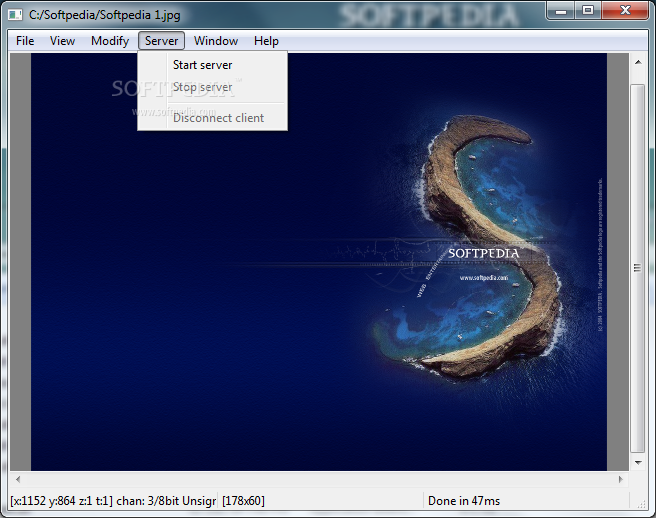656x518 pixels.
Task: Click the vertical scrollbar down arrow
Action: click(638, 462)
